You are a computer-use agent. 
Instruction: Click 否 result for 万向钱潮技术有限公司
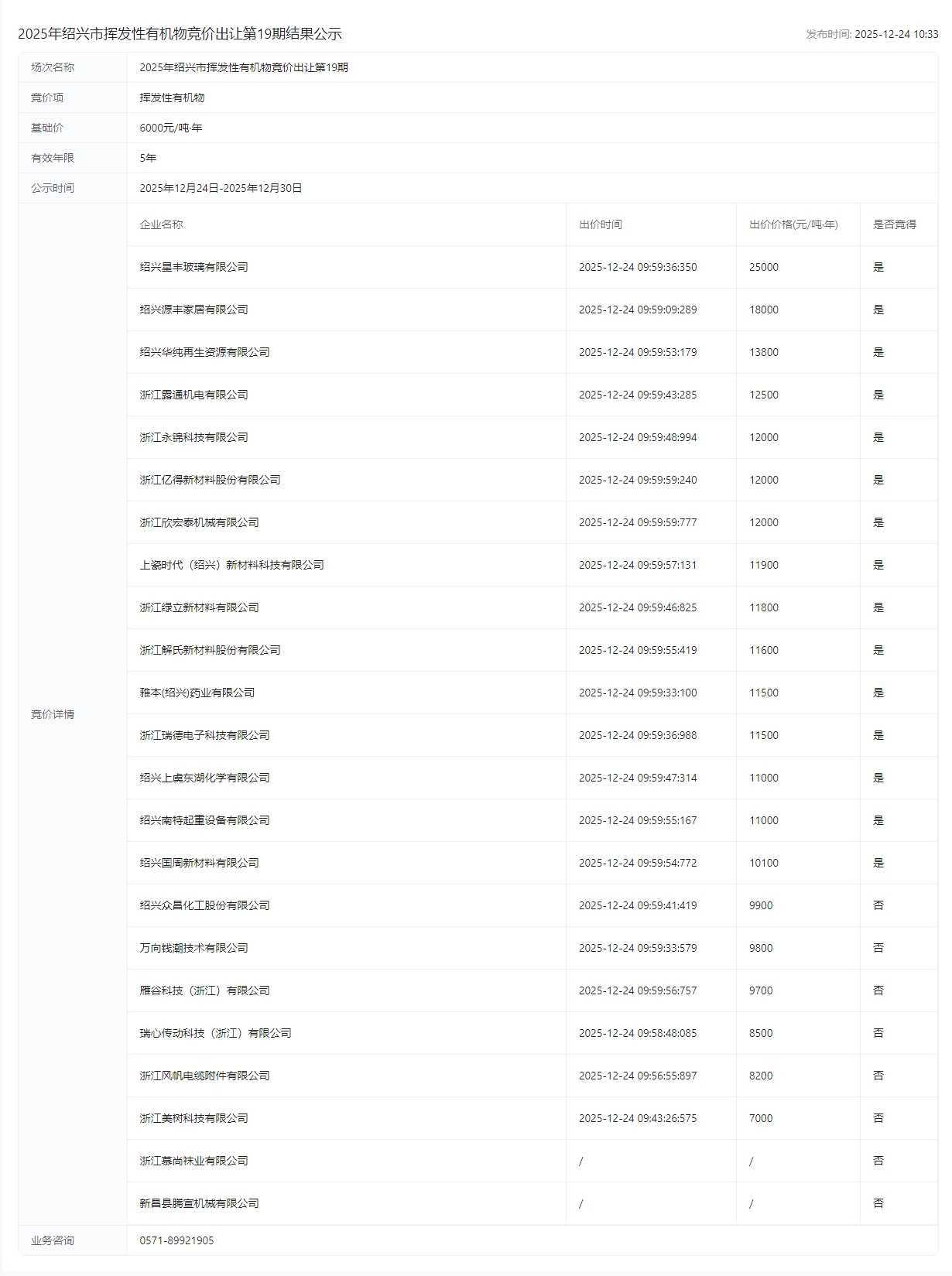click(878, 948)
